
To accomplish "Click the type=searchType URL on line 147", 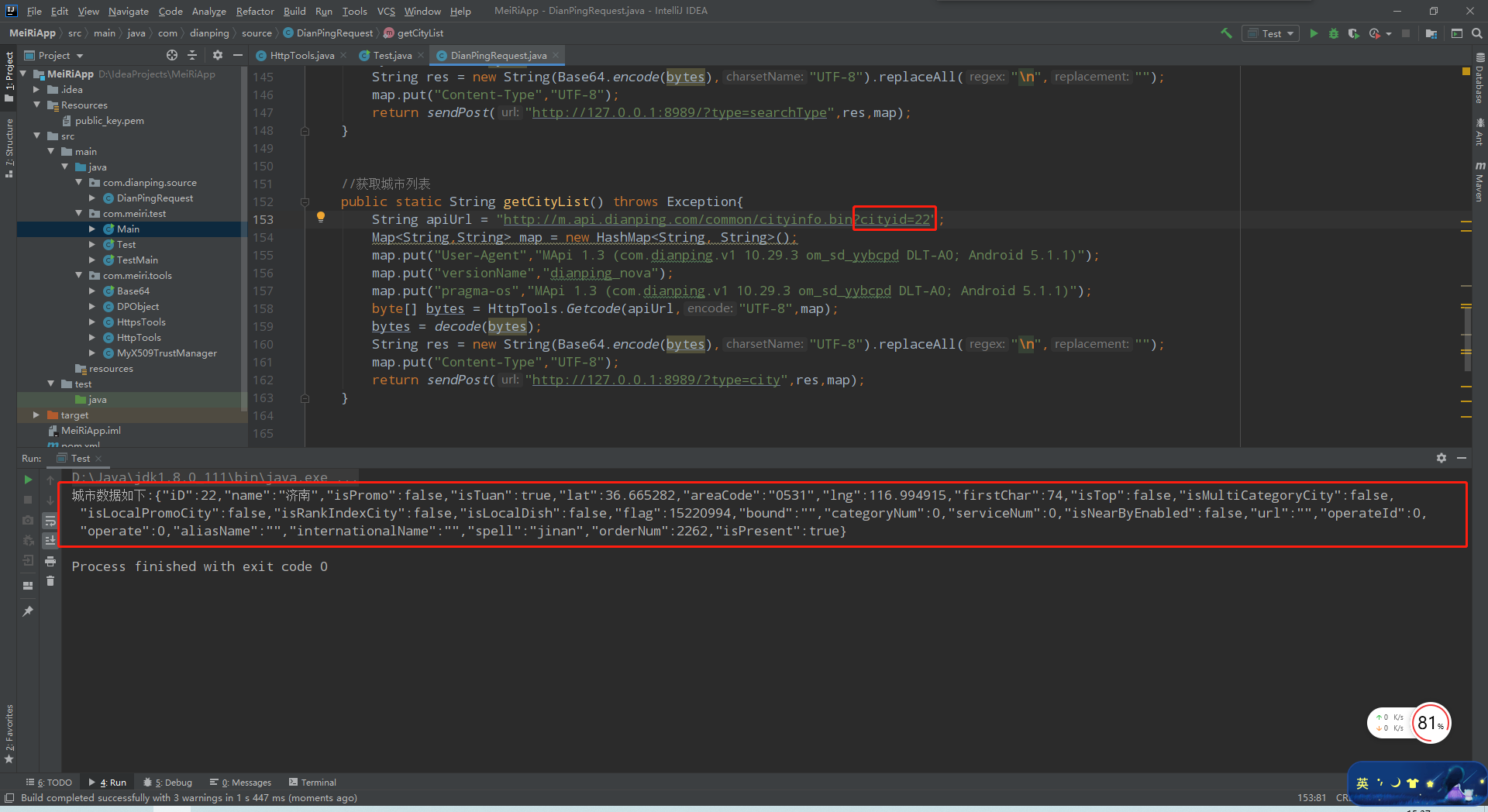I will [x=680, y=112].
